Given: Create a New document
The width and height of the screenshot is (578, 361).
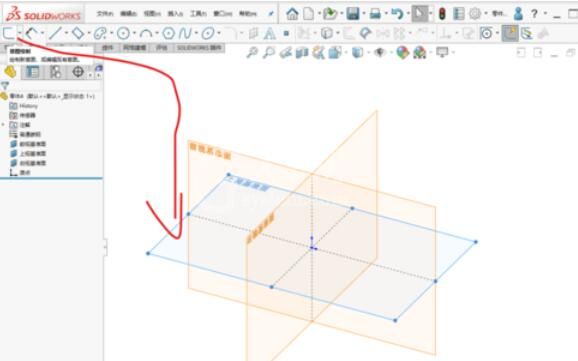Looking at the screenshot, I should 309,14.
